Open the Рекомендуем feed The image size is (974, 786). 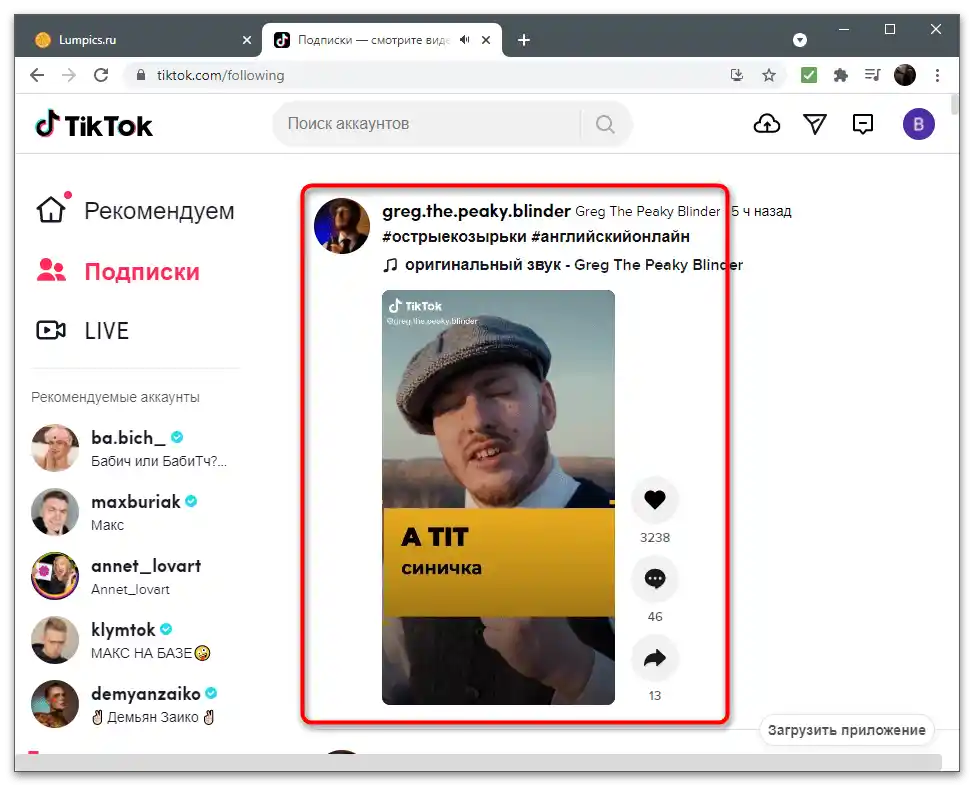click(x=135, y=211)
